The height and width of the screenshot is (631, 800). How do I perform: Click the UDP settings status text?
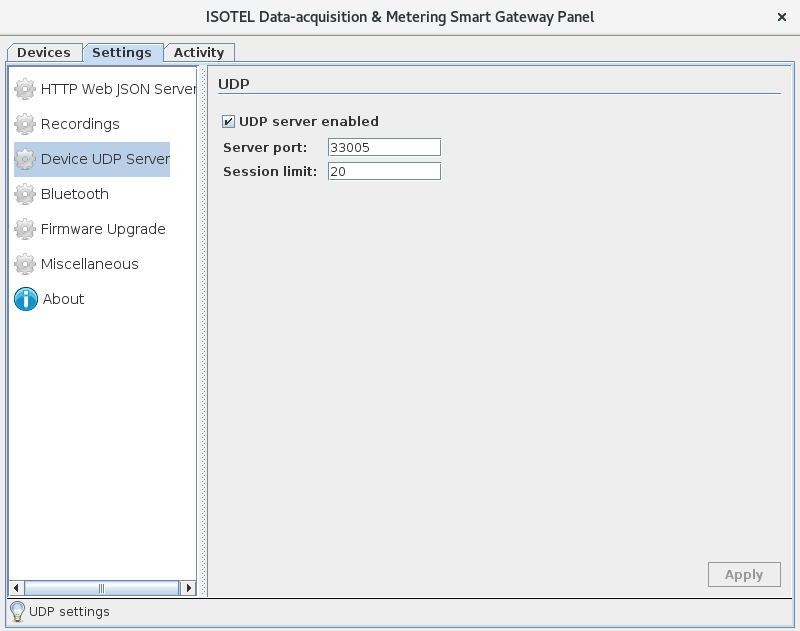[69, 611]
